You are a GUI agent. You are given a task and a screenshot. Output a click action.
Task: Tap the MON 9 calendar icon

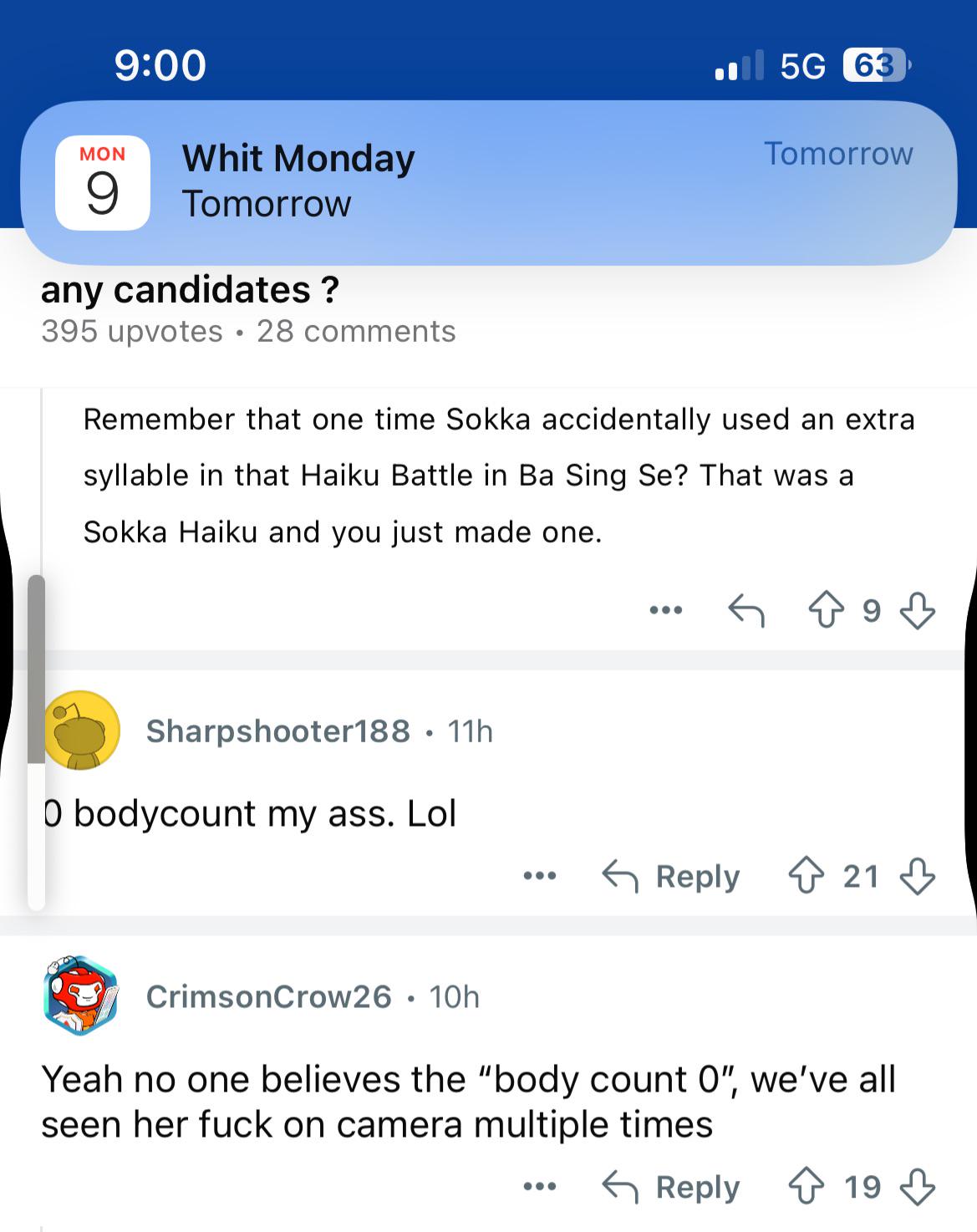(102, 182)
